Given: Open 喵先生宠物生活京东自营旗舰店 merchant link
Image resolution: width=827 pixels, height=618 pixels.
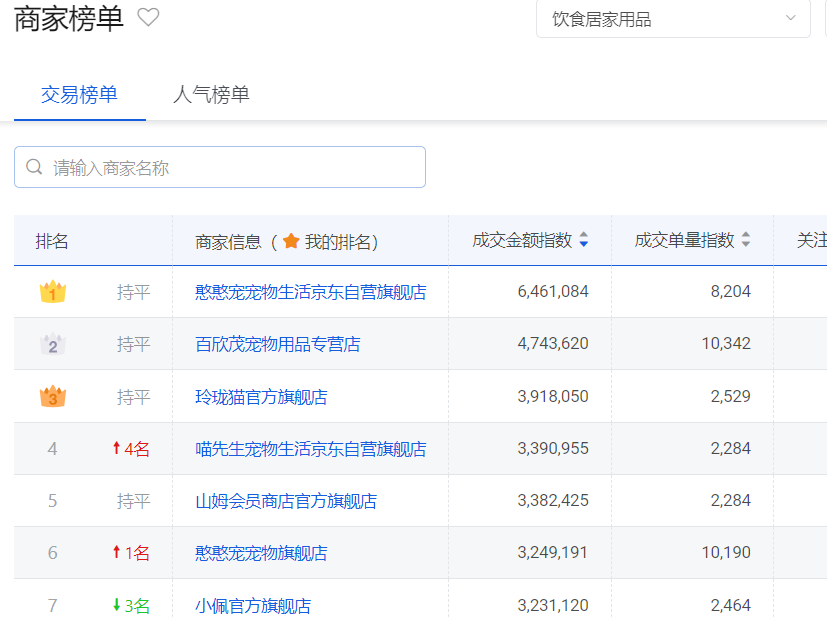Looking at the screenshot, I should click(x=311, y=449).
